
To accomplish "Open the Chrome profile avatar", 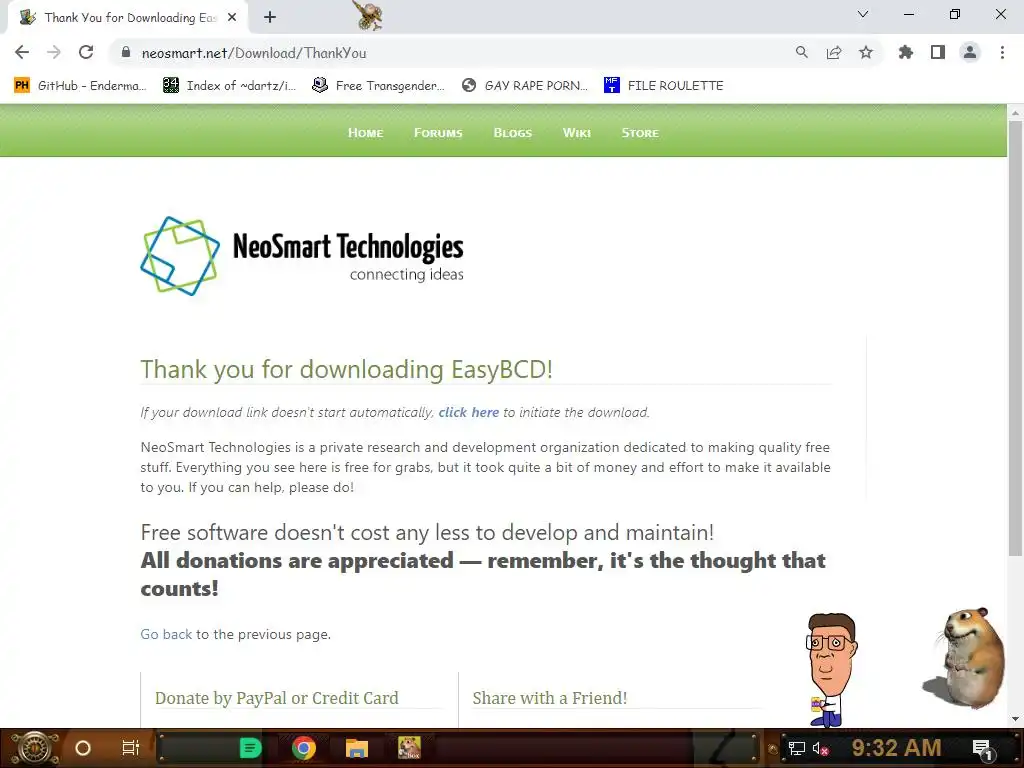I will pos(970,52).
